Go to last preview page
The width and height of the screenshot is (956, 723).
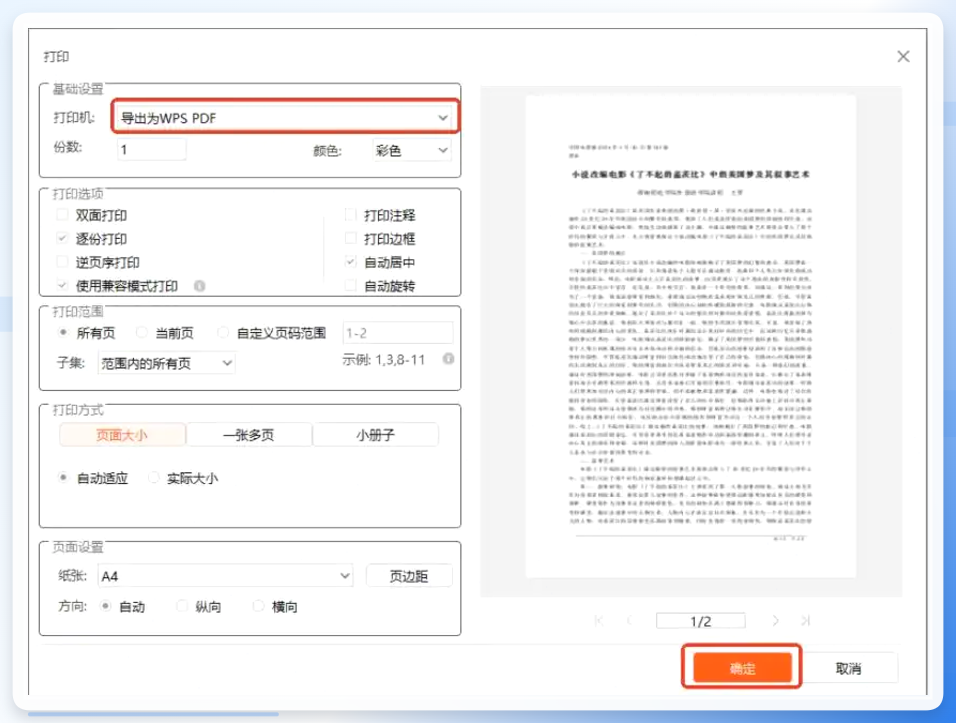805,621
